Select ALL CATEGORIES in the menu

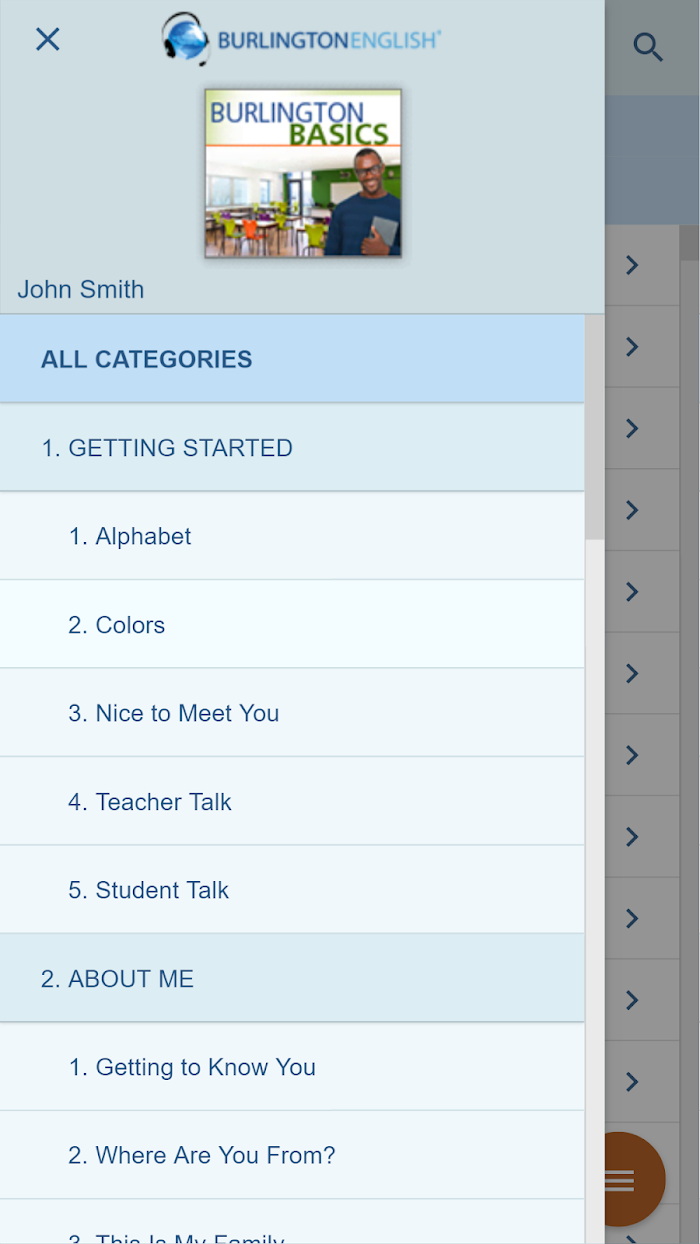pyautogui.click(x=292, y=359)
